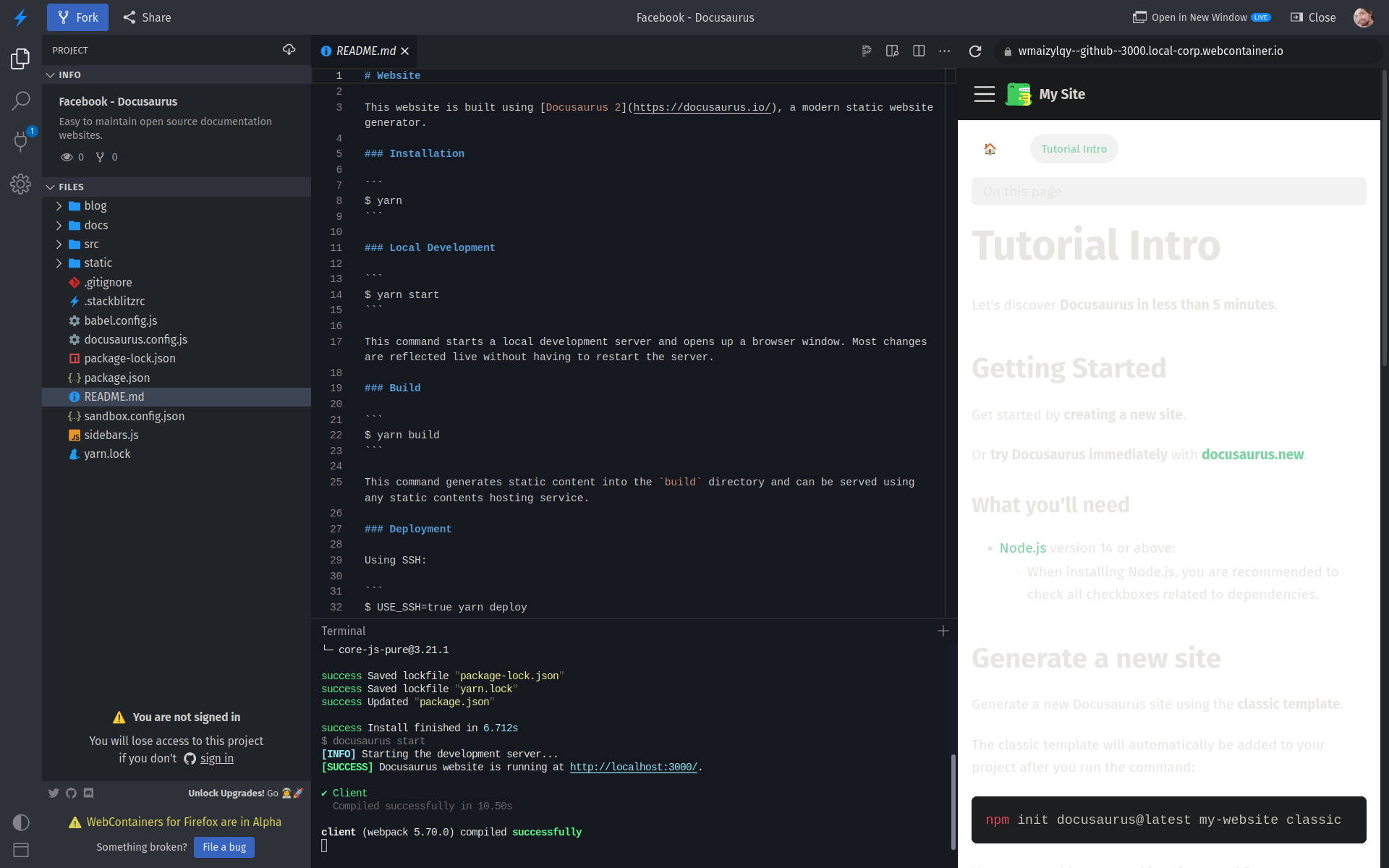Open the My Site hamburger menu
Image resolution: width=1389 pixels, height=868 pixels.
985,94
